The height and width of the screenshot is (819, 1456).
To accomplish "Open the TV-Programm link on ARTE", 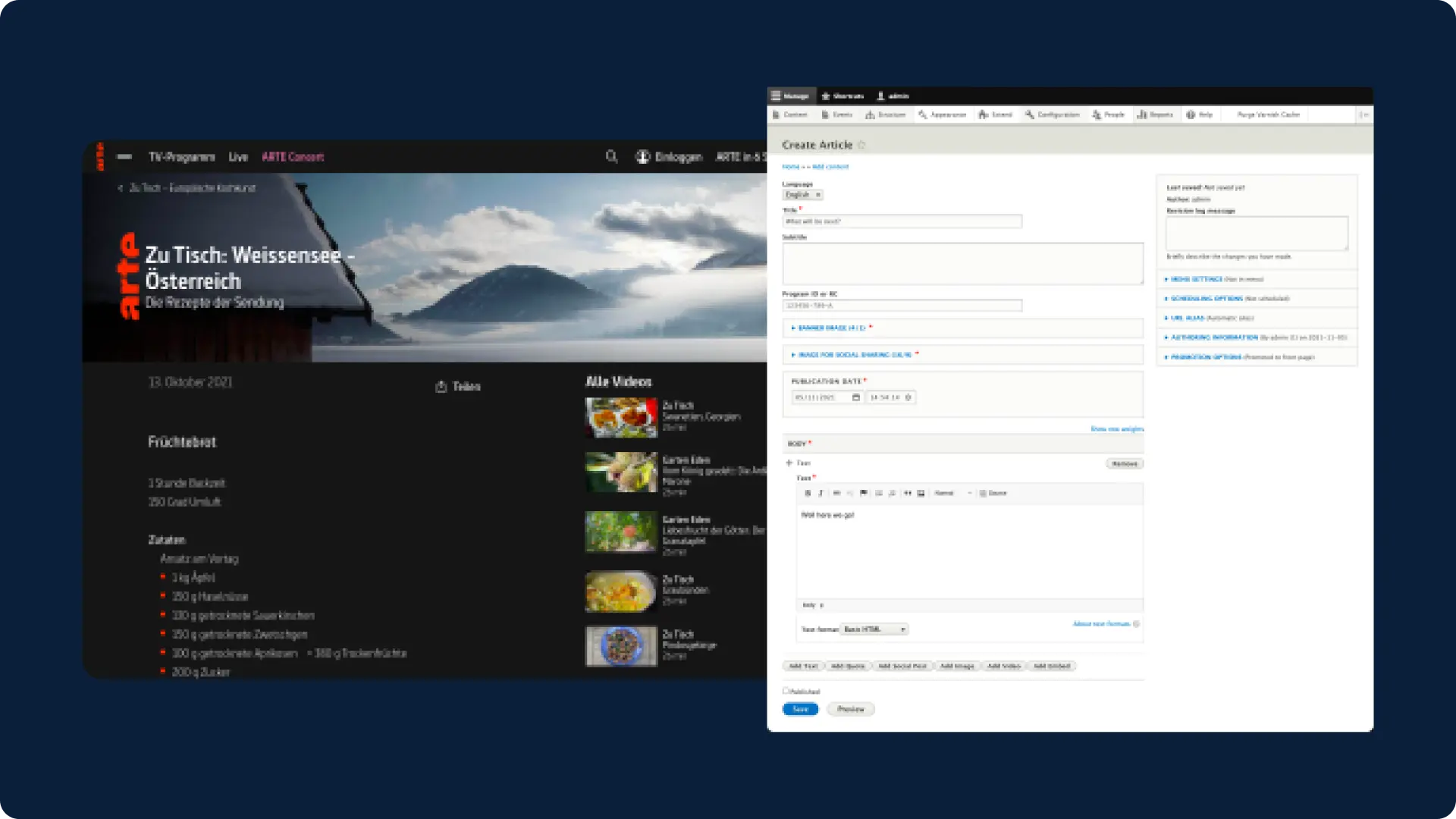I will tap(182, 157).
